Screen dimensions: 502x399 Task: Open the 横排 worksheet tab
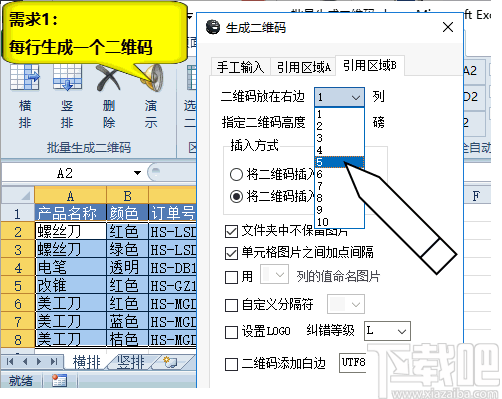click(x=86, y=362)
